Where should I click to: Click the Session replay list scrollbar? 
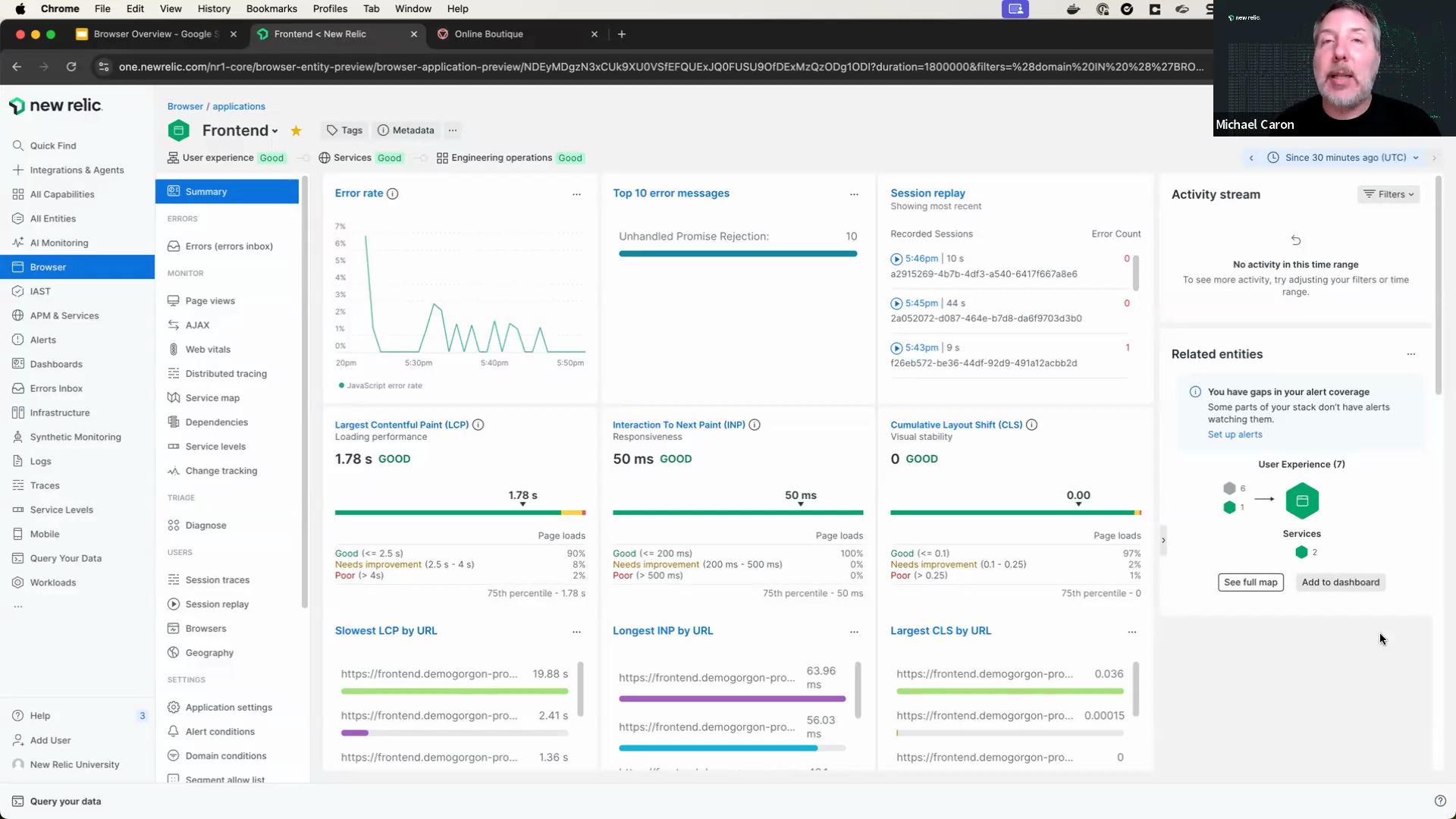[x=1135, y=273]
